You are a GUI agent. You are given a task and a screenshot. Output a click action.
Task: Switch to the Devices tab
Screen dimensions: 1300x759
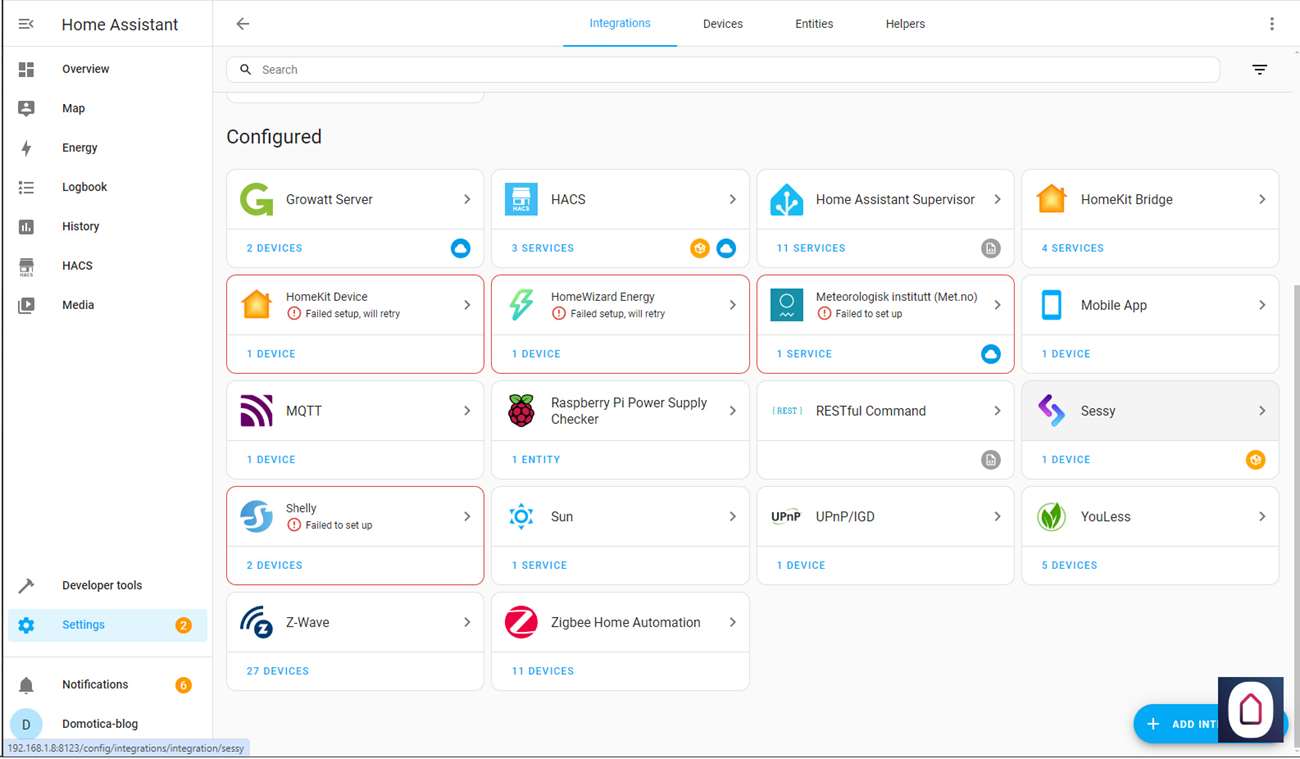point(722,24)
